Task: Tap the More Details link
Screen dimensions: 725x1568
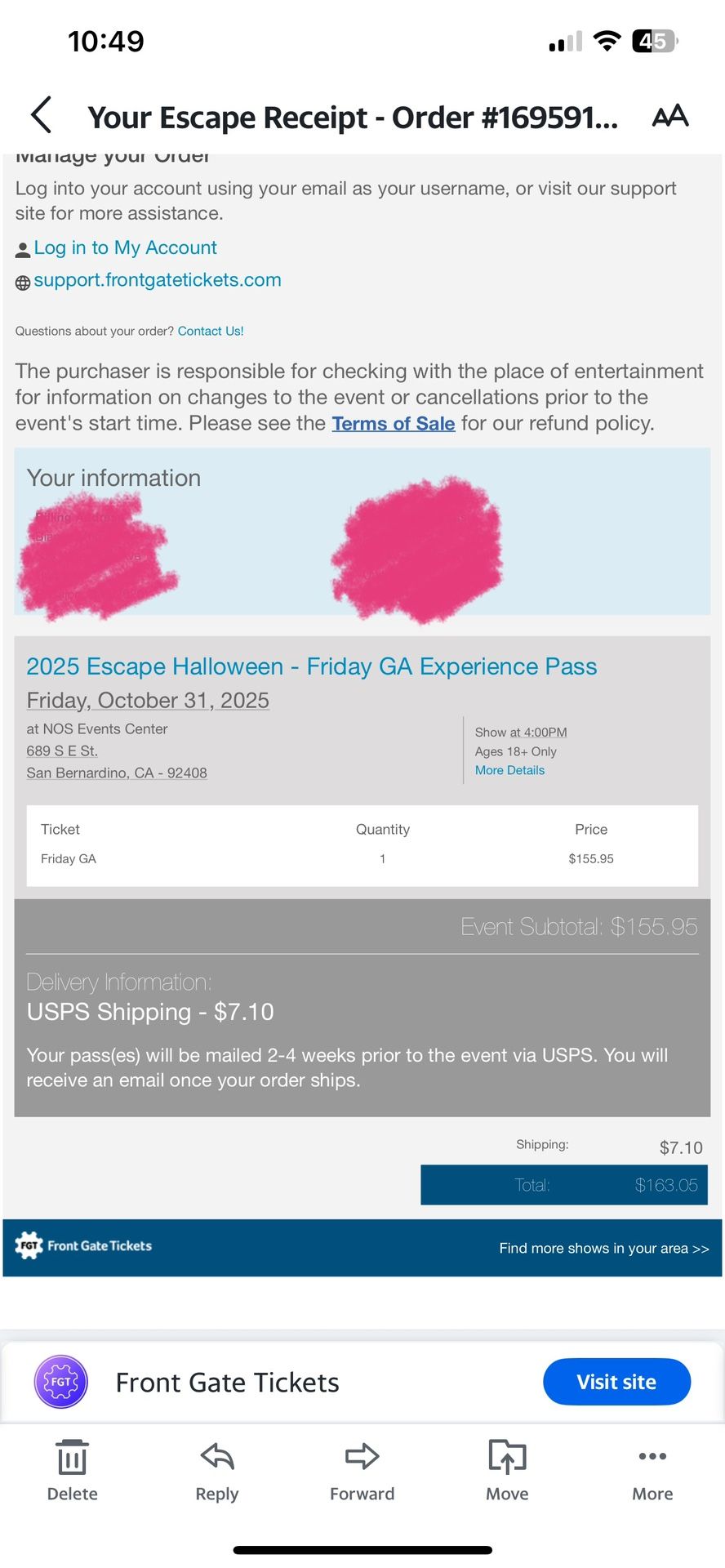Action: (x=509, y=770)
